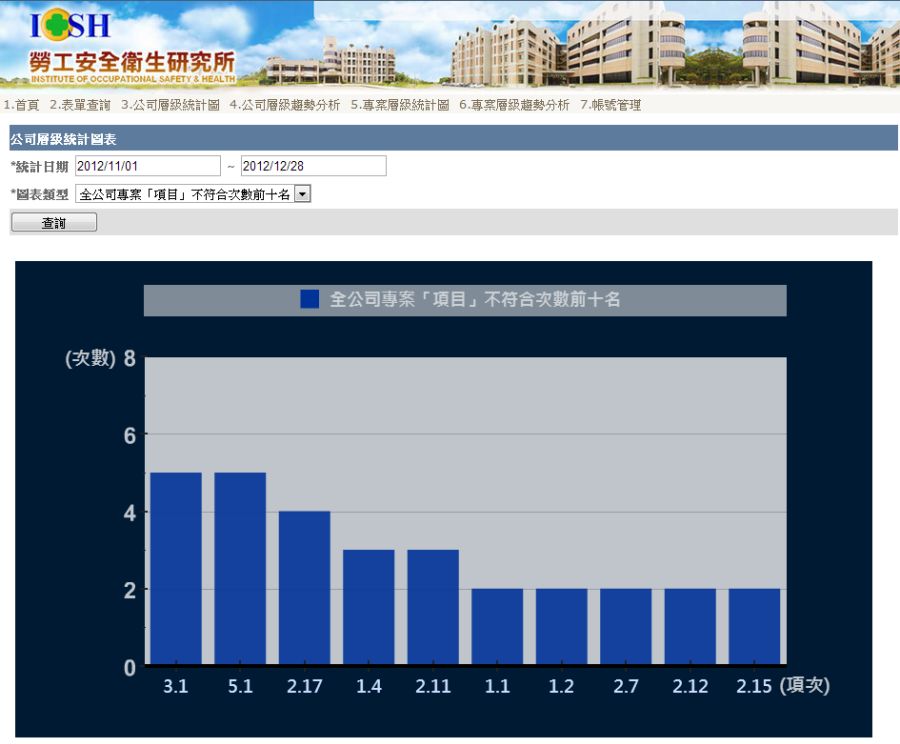Open 專案層級統計圖 page
This screenshot has height=744, width=900.
point(400,105)
